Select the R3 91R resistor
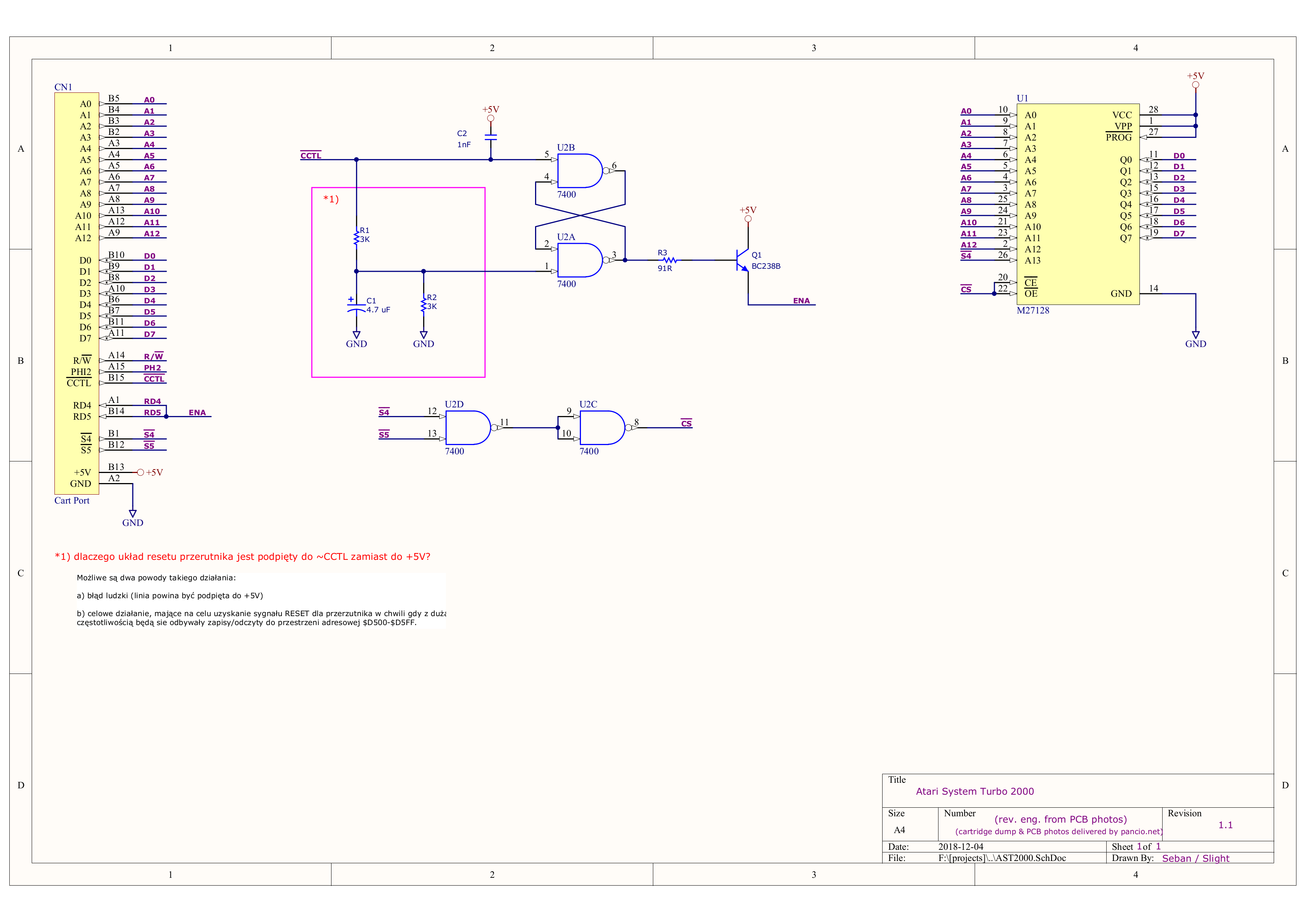1308x924 pixels. click(669, 260)
